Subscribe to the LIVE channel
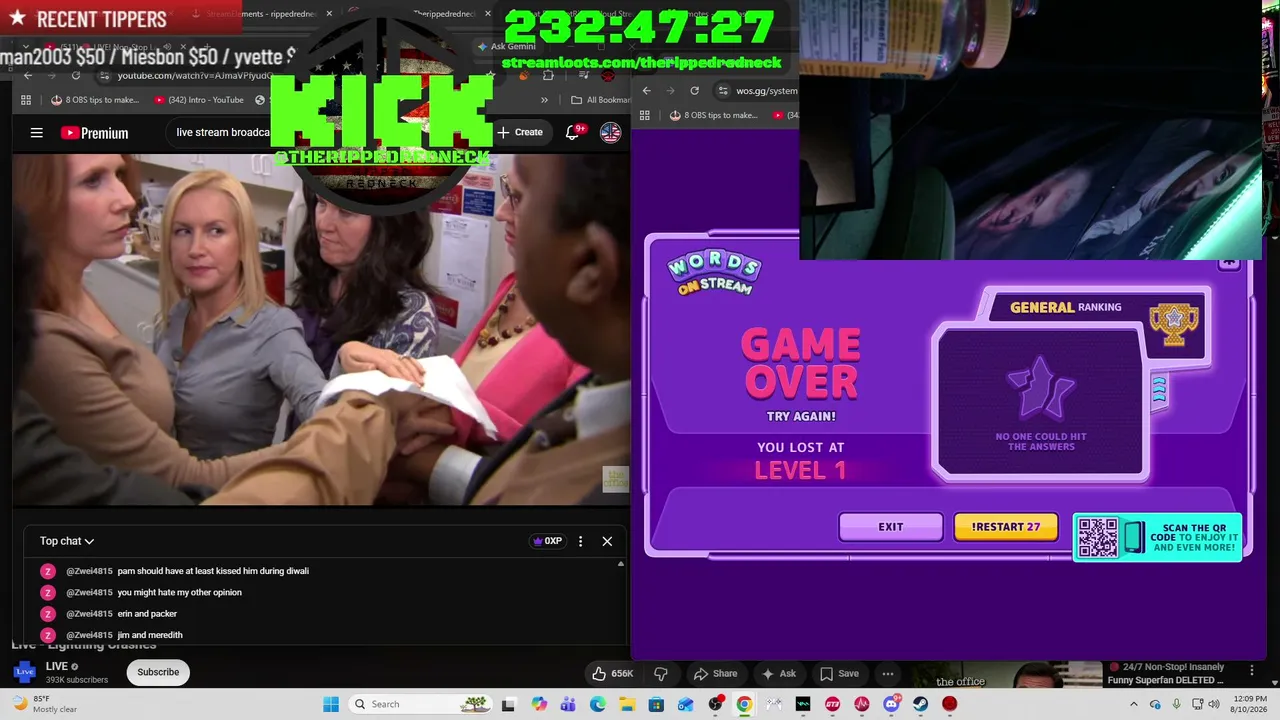This screenshot has height=720, width=1280. coord(158,672)
